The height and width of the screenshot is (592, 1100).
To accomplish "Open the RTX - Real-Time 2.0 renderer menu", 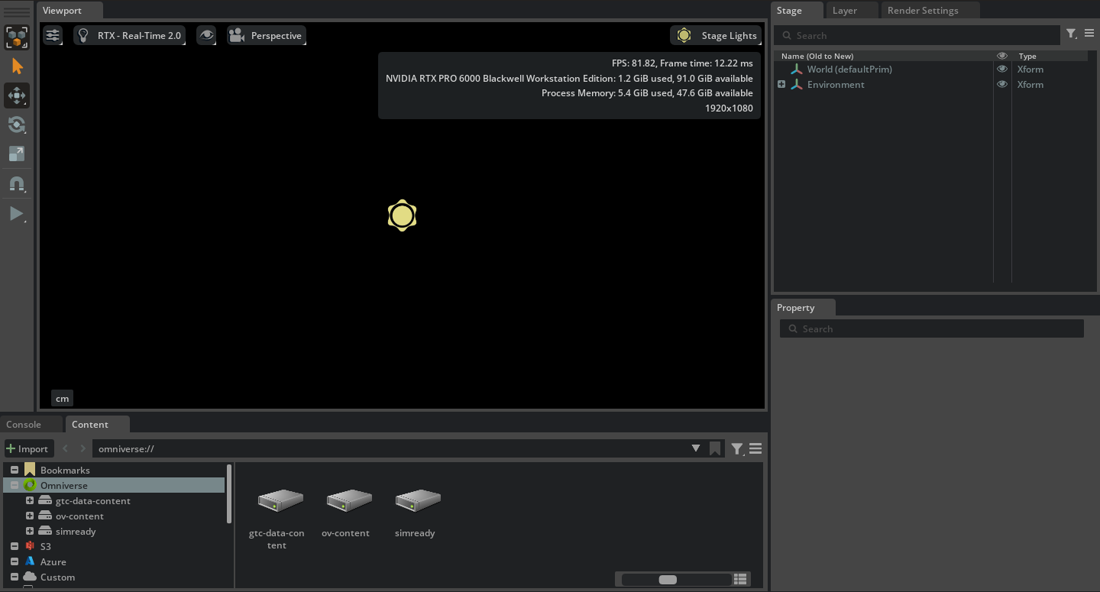I will pos(130,35).
